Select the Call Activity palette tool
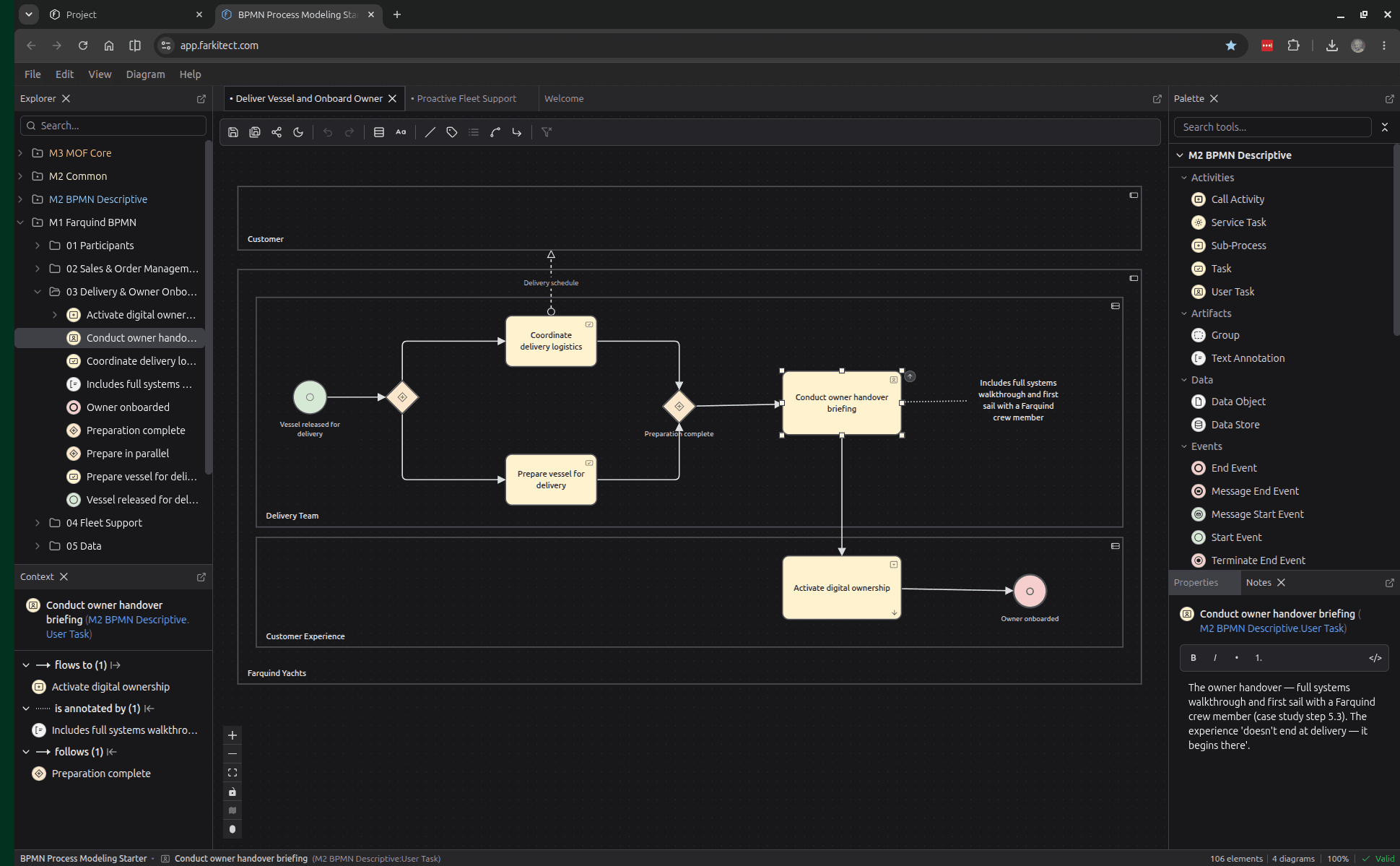This screenshot has height=866, width=1400. click(1238, 199)
